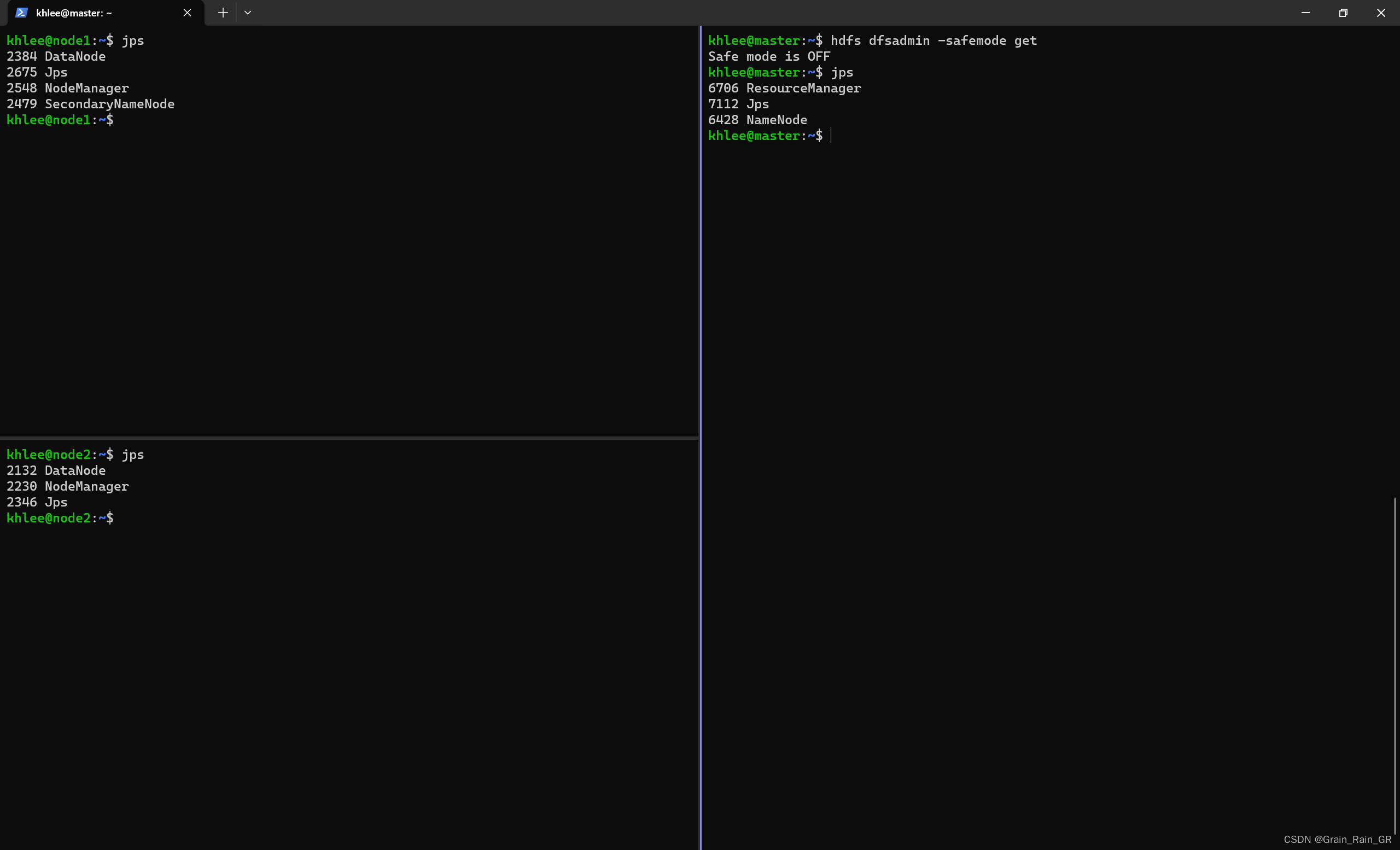The image size is (1400, 850).
Task: Select the khlee@master tab title
Action: click(74, 13)
